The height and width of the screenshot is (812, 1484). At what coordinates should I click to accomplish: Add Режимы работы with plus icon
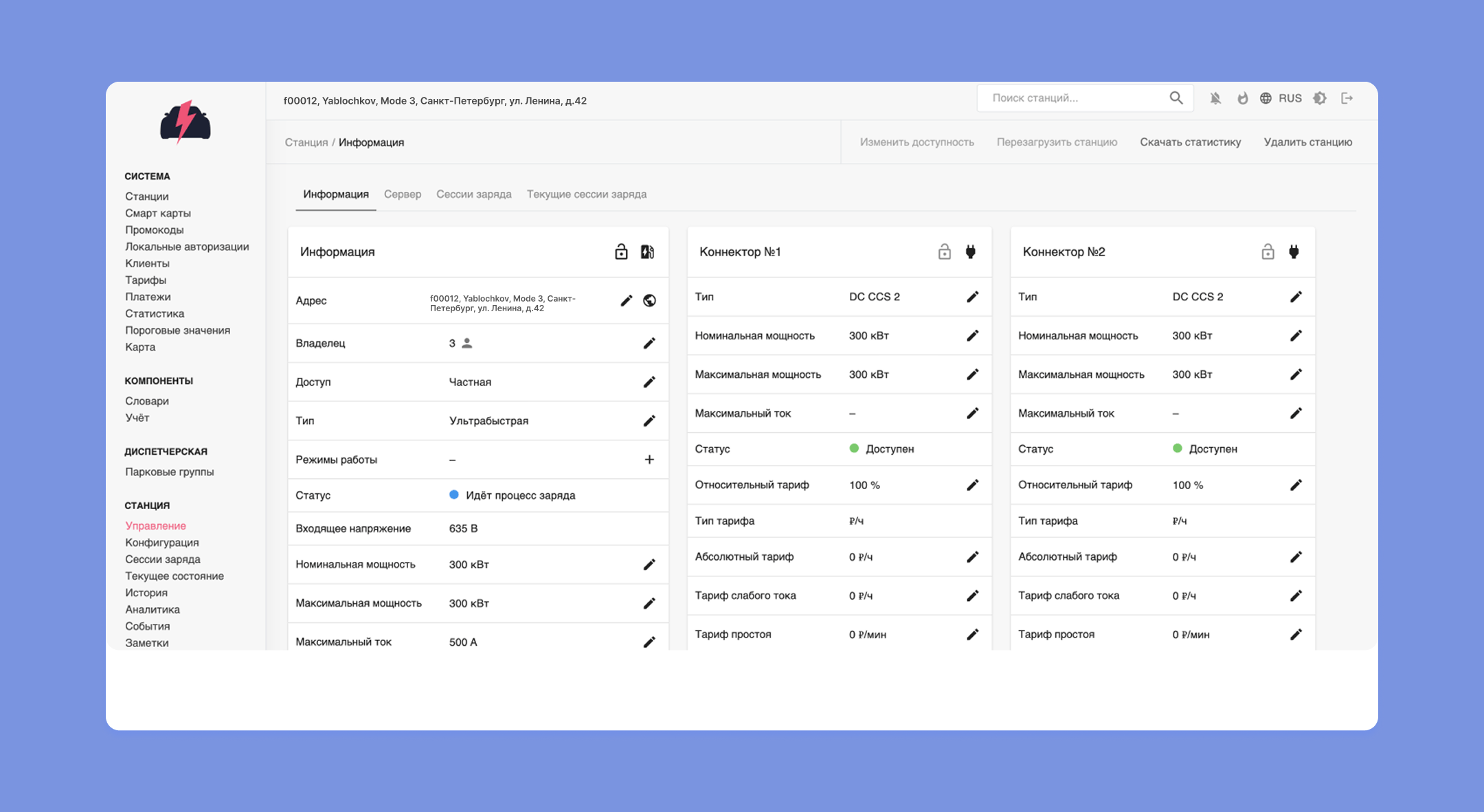649,460
